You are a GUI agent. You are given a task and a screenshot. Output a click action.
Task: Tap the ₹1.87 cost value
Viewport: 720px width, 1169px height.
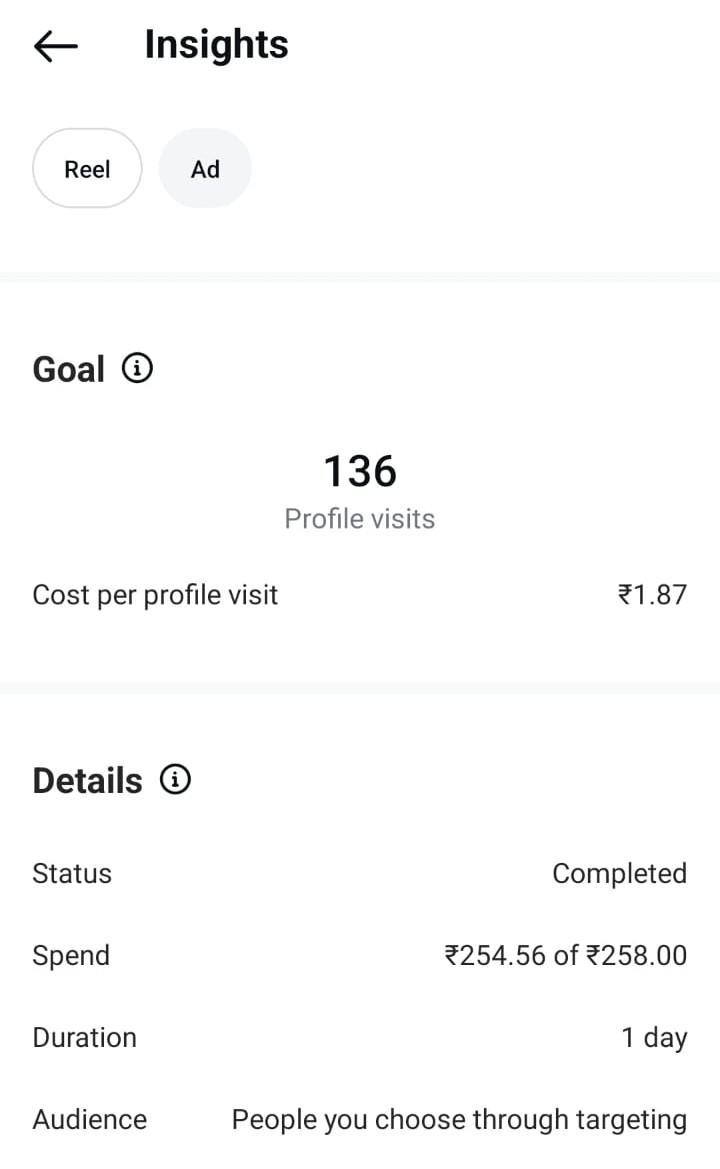click(652, 595)
